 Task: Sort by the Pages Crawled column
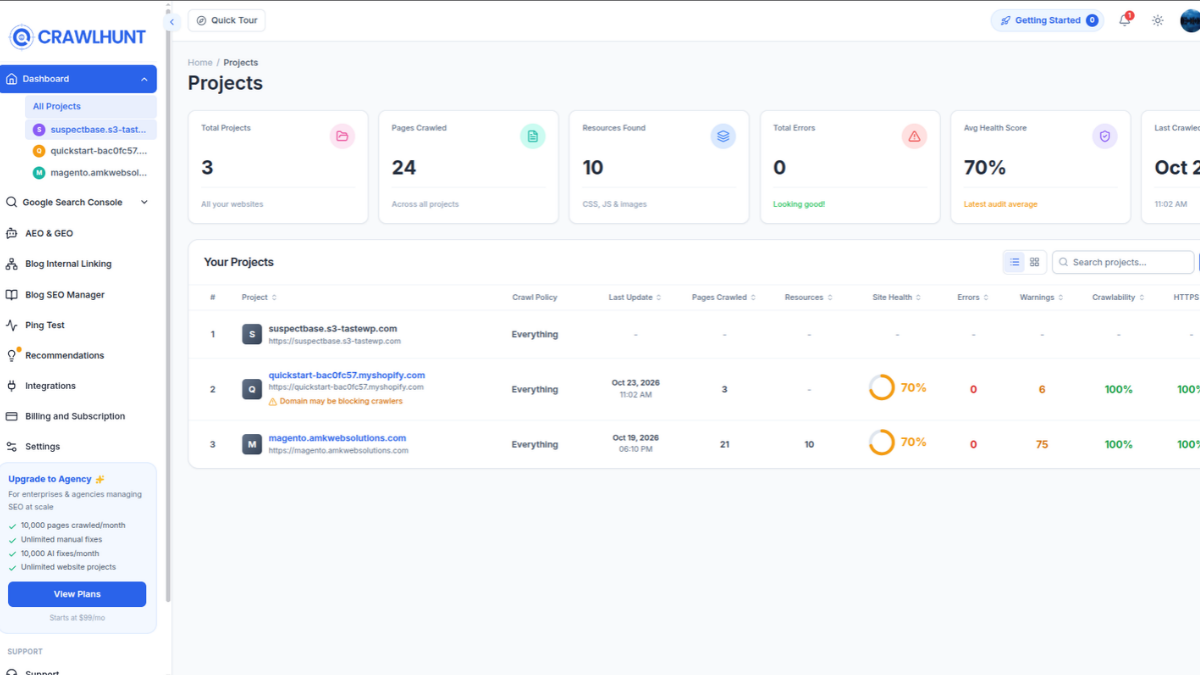724,298
